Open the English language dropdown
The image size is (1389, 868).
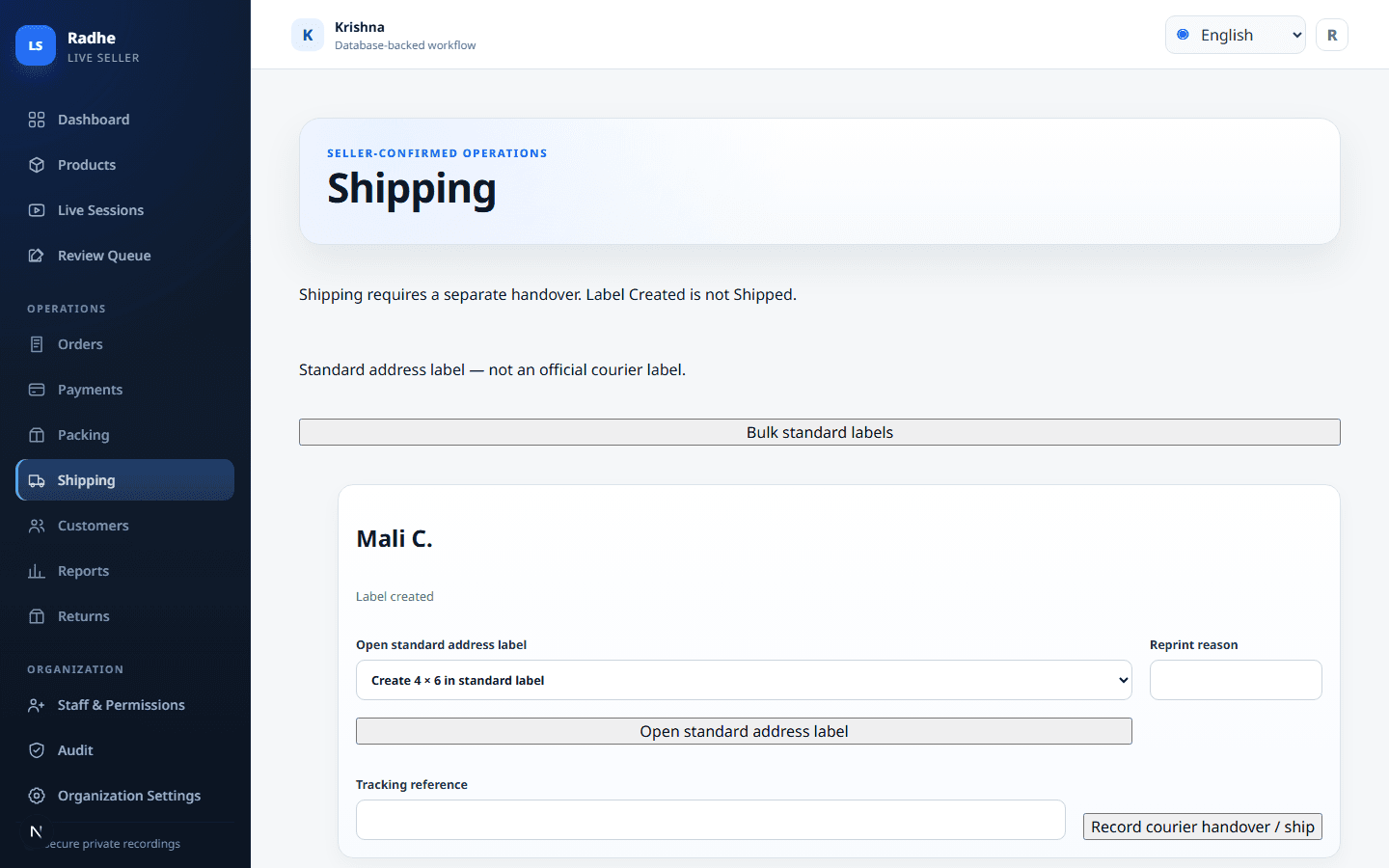pos(1235,35)
